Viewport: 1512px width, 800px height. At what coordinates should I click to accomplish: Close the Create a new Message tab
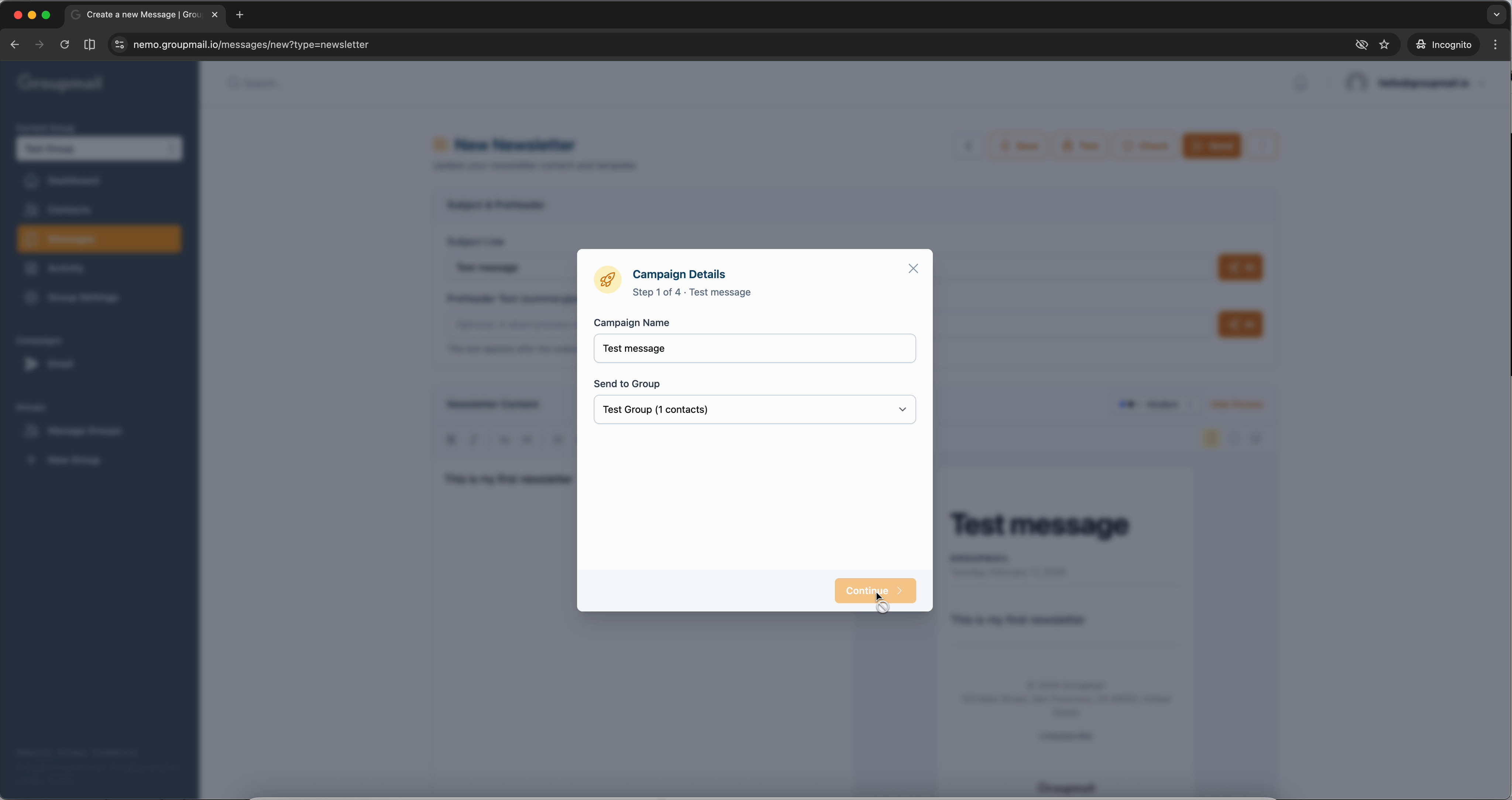point(214,15)
